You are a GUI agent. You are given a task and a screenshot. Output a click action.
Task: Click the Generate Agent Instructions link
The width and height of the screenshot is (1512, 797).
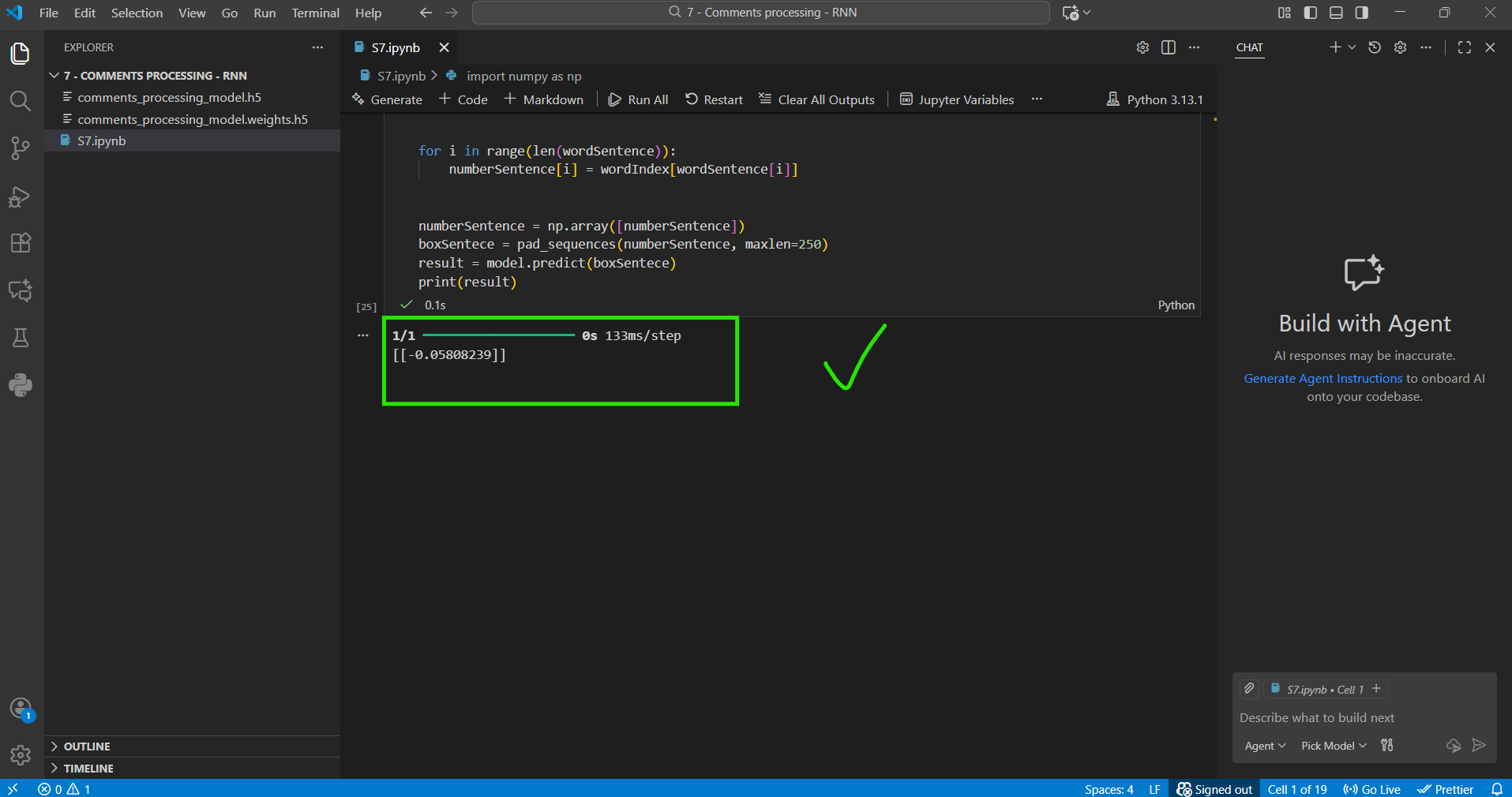click(1323, 379)
